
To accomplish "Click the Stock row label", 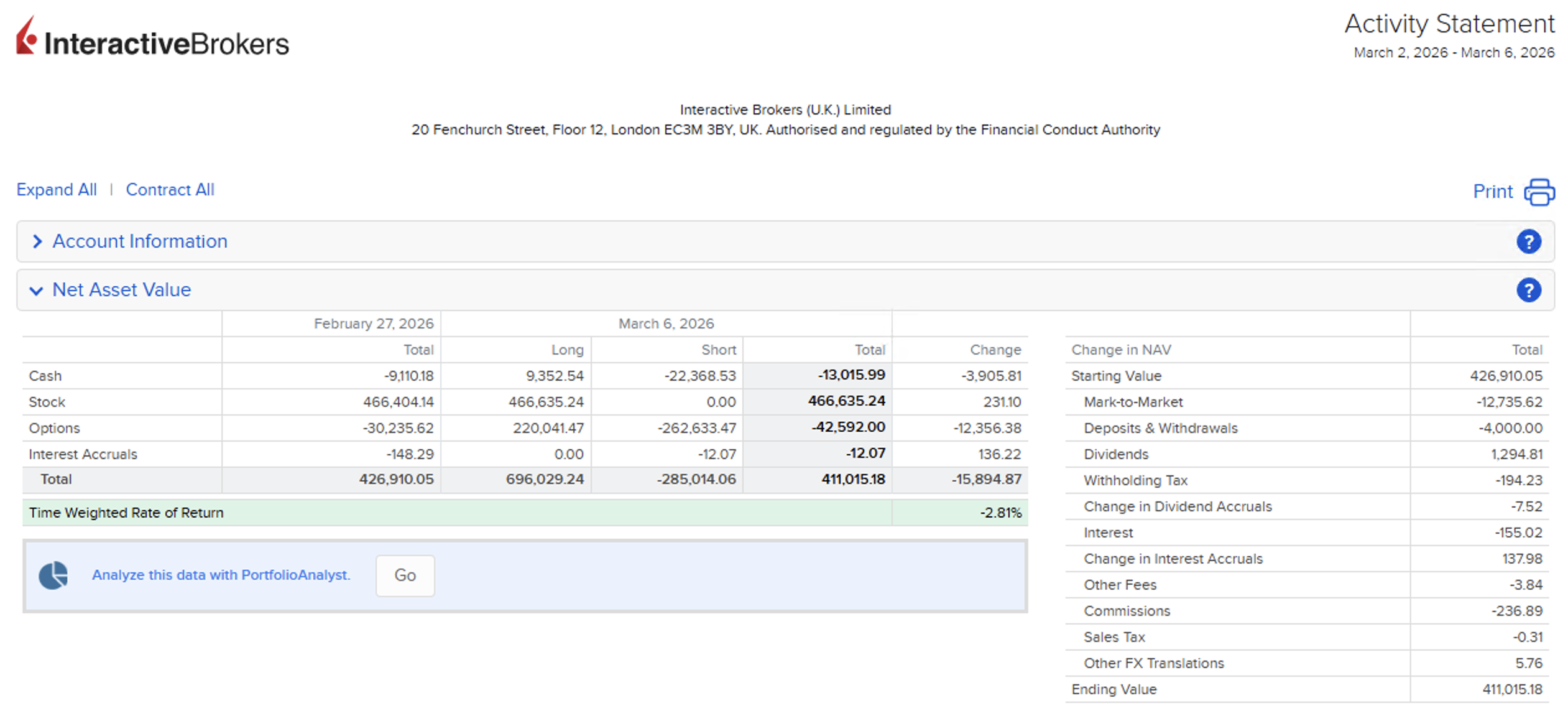I will (x=47, y=402).
